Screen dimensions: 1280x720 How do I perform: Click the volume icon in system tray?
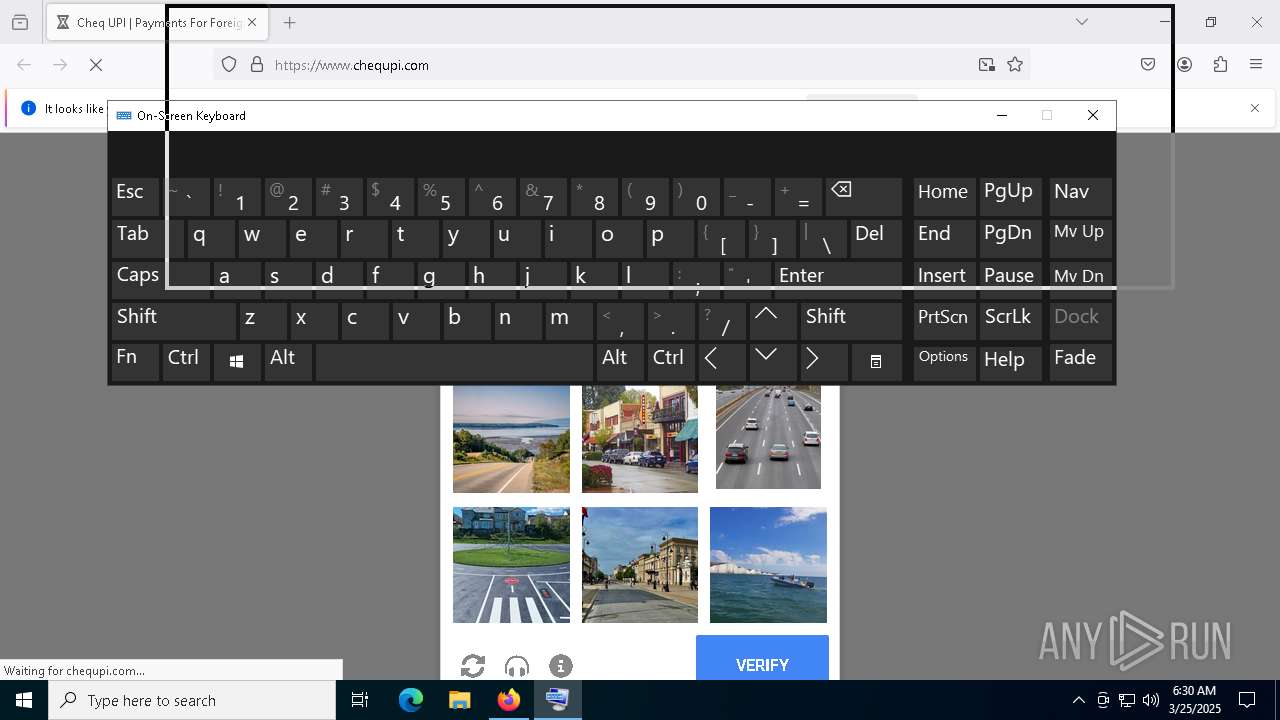[x=1150, y=700]
